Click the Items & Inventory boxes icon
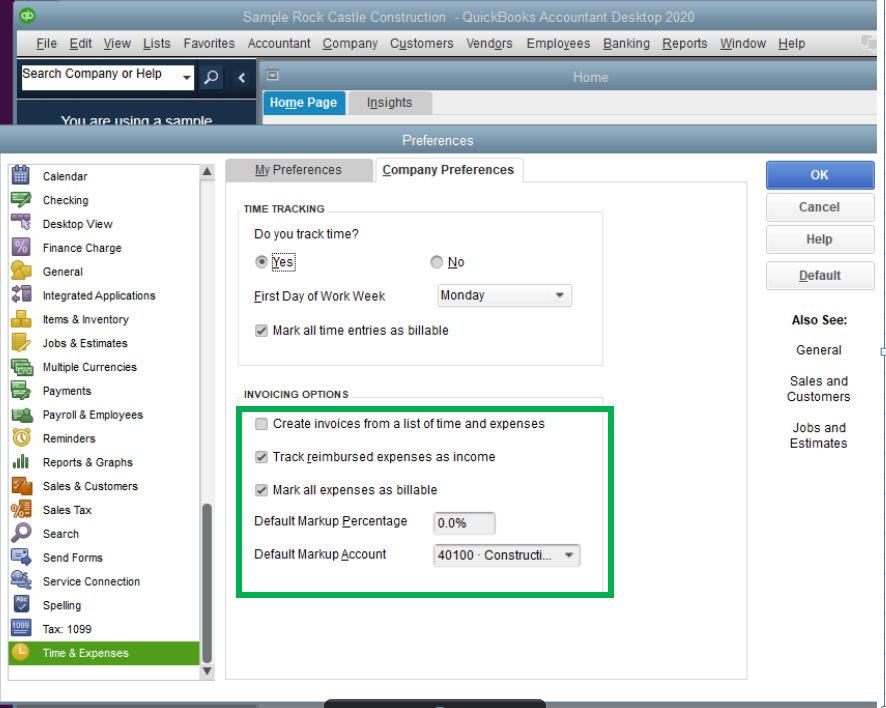 21,319
